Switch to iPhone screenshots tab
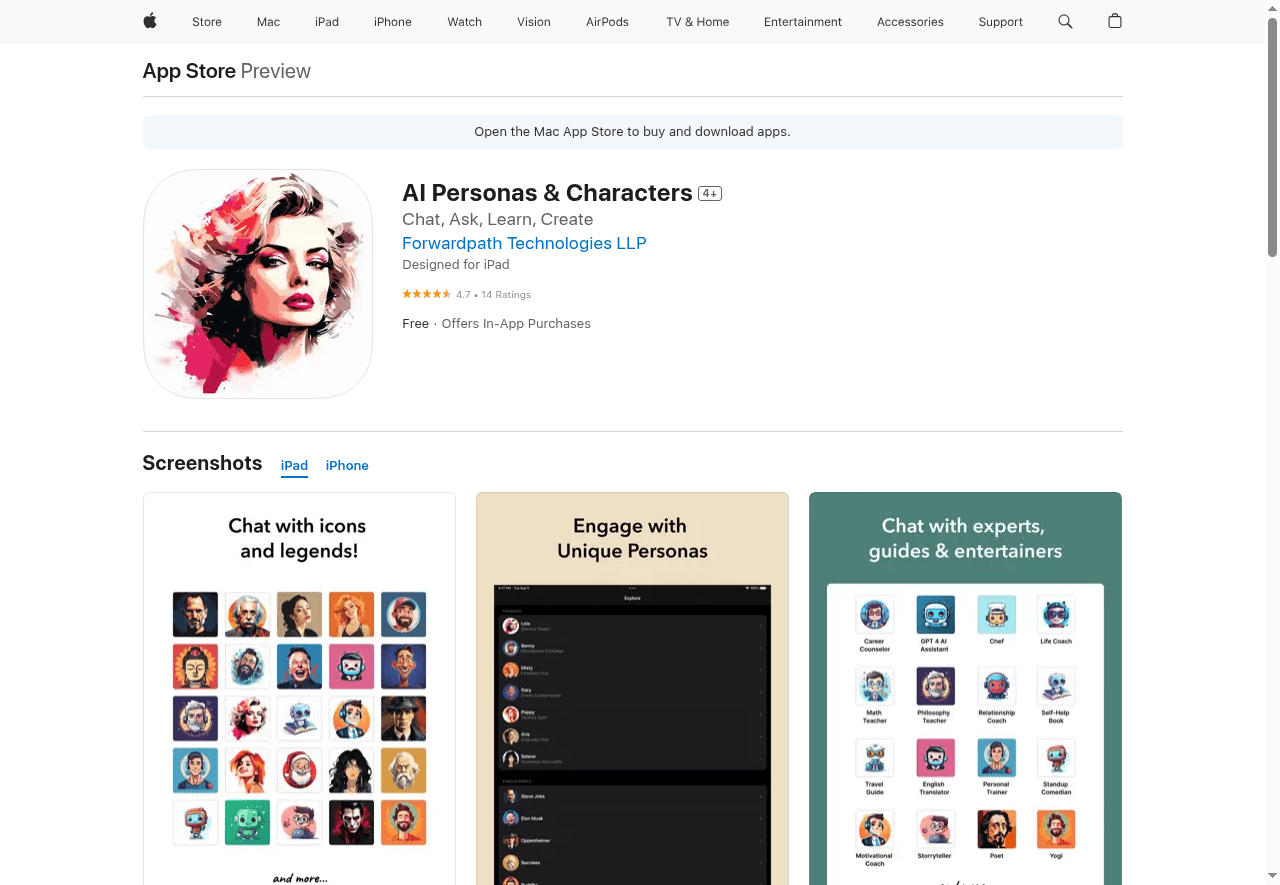 (x=347, y=466)
